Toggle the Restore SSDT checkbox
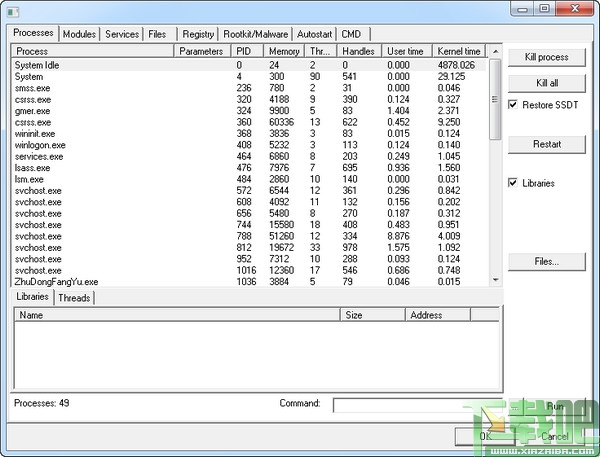Screen dimensions: 600x457 pyautogui.click(x=513, y=104)
